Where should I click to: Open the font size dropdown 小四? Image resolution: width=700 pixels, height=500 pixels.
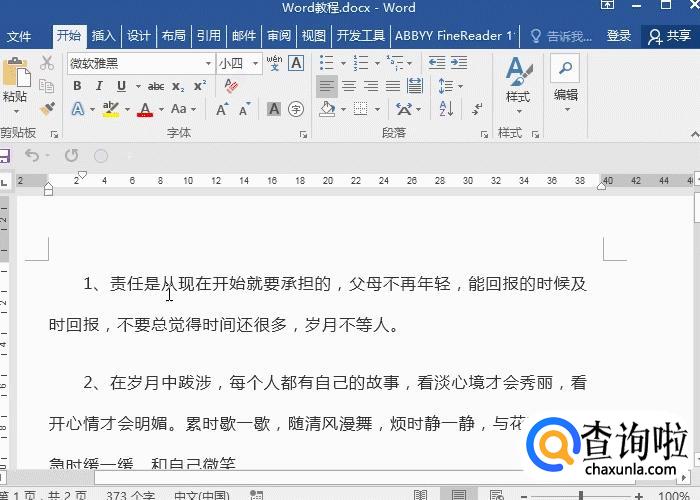coord(238,63)
